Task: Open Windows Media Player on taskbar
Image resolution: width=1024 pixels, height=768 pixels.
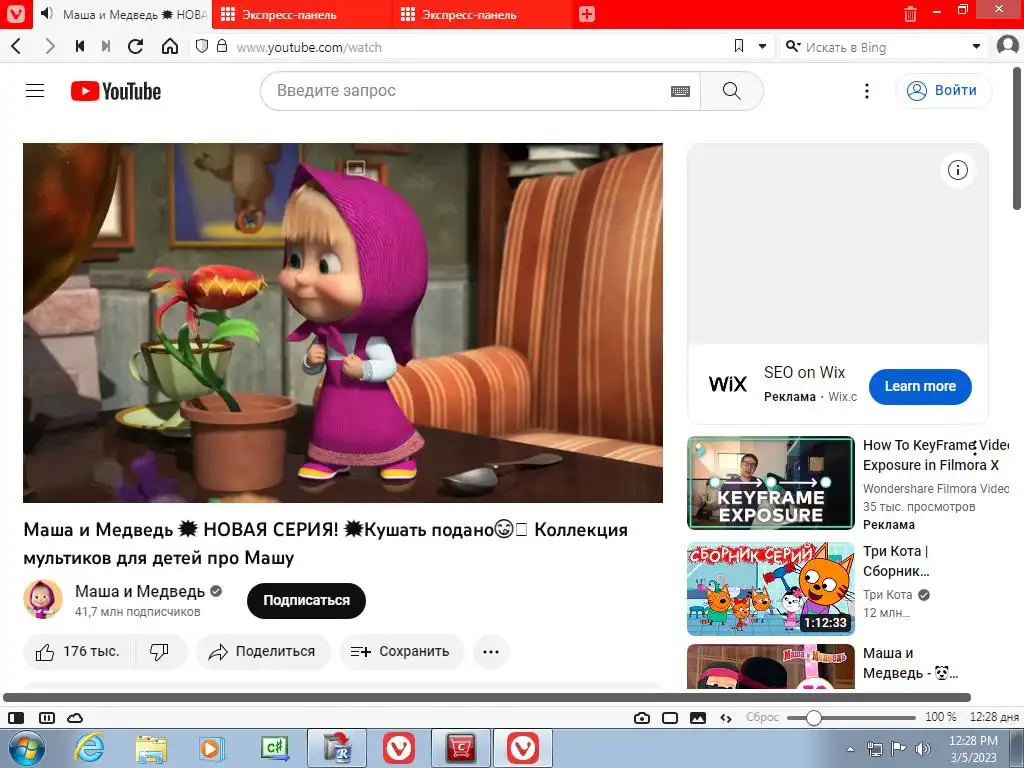Action: click(x=212, y=748)
